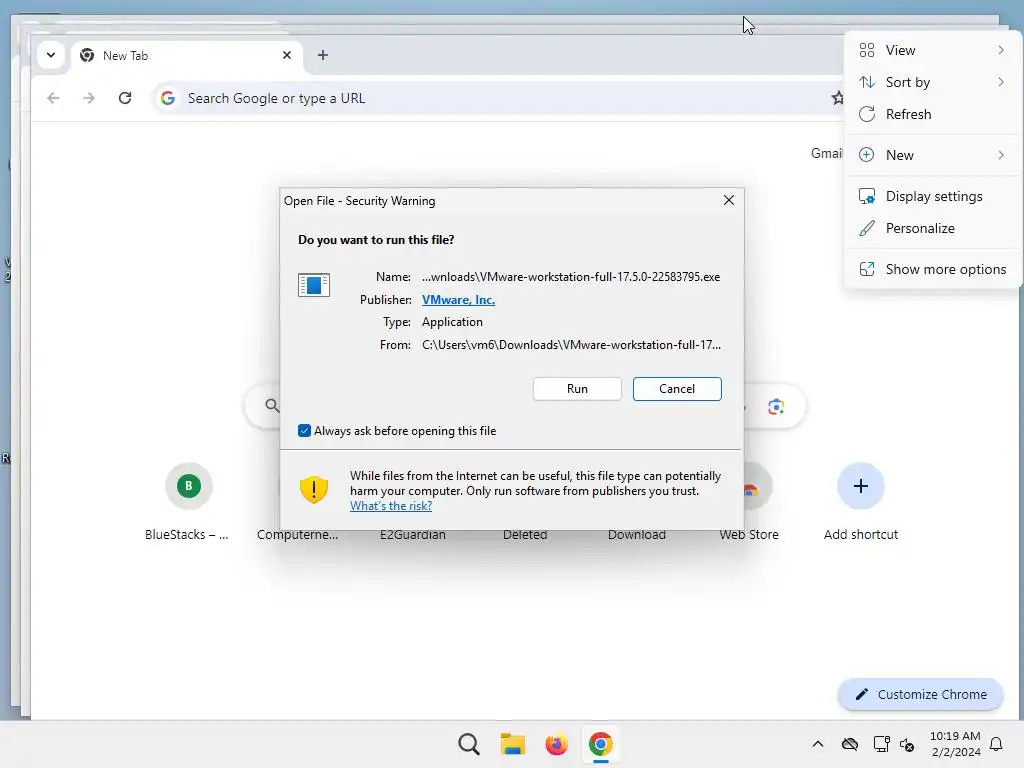Click the E2Guardian shortcut label
The width and height of the screenshot is (1024, 768).
coord(413,534)
